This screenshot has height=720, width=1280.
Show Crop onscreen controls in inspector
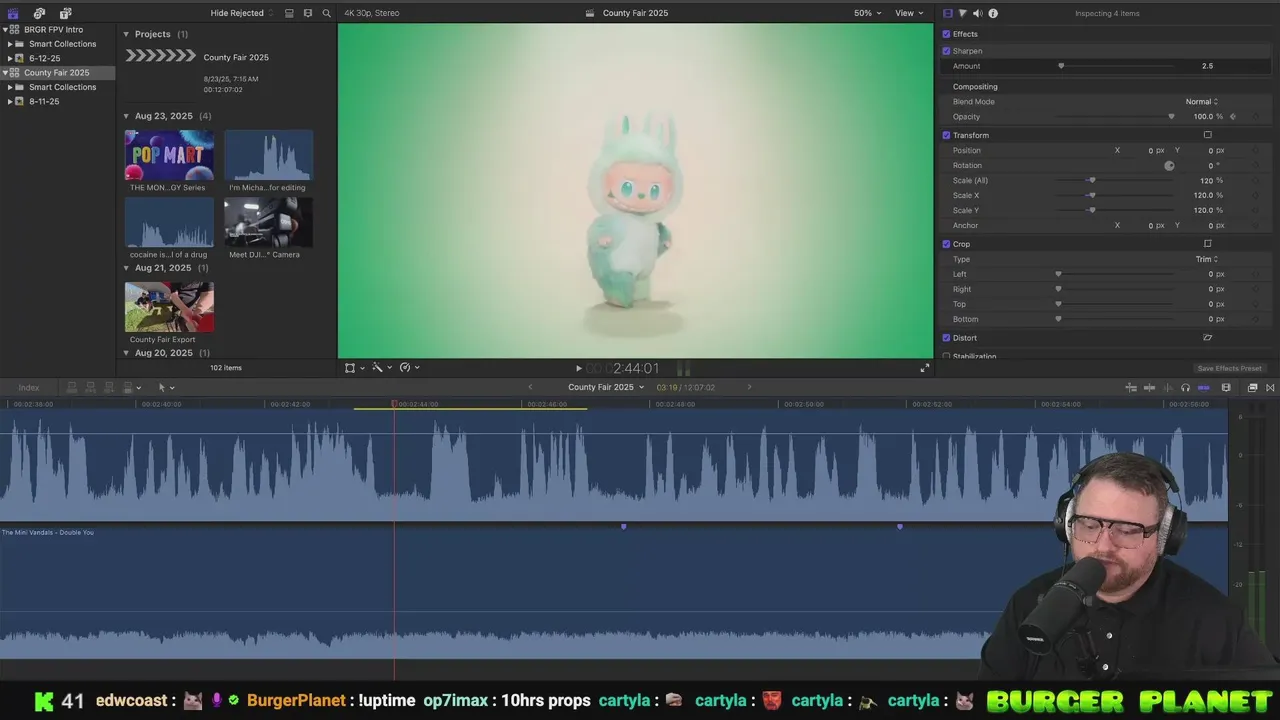1207,244
